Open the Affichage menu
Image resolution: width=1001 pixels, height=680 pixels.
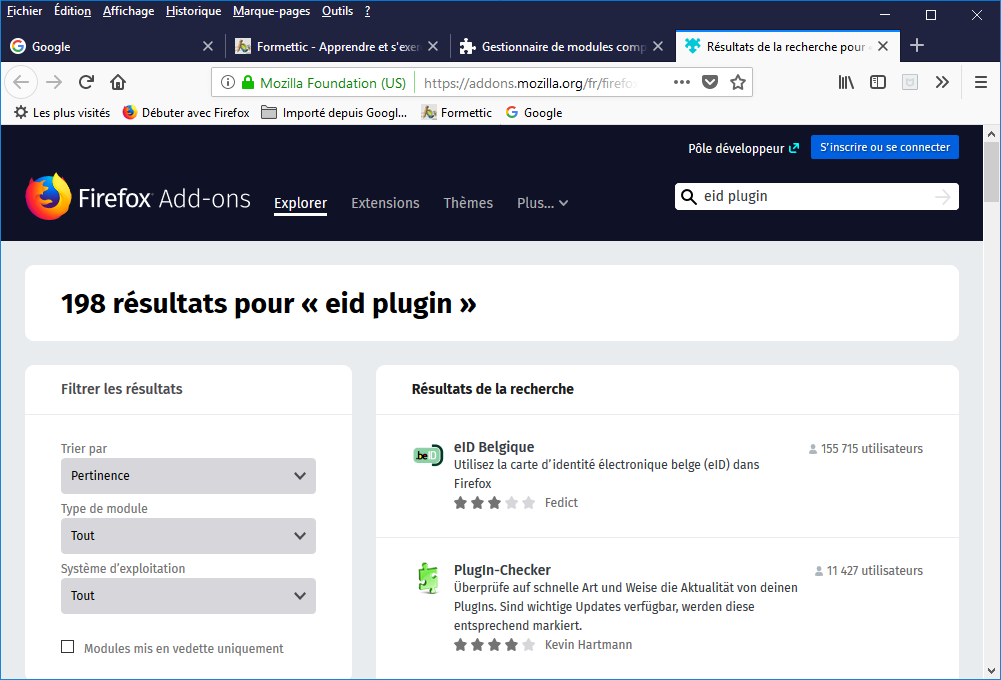[128, 11]
